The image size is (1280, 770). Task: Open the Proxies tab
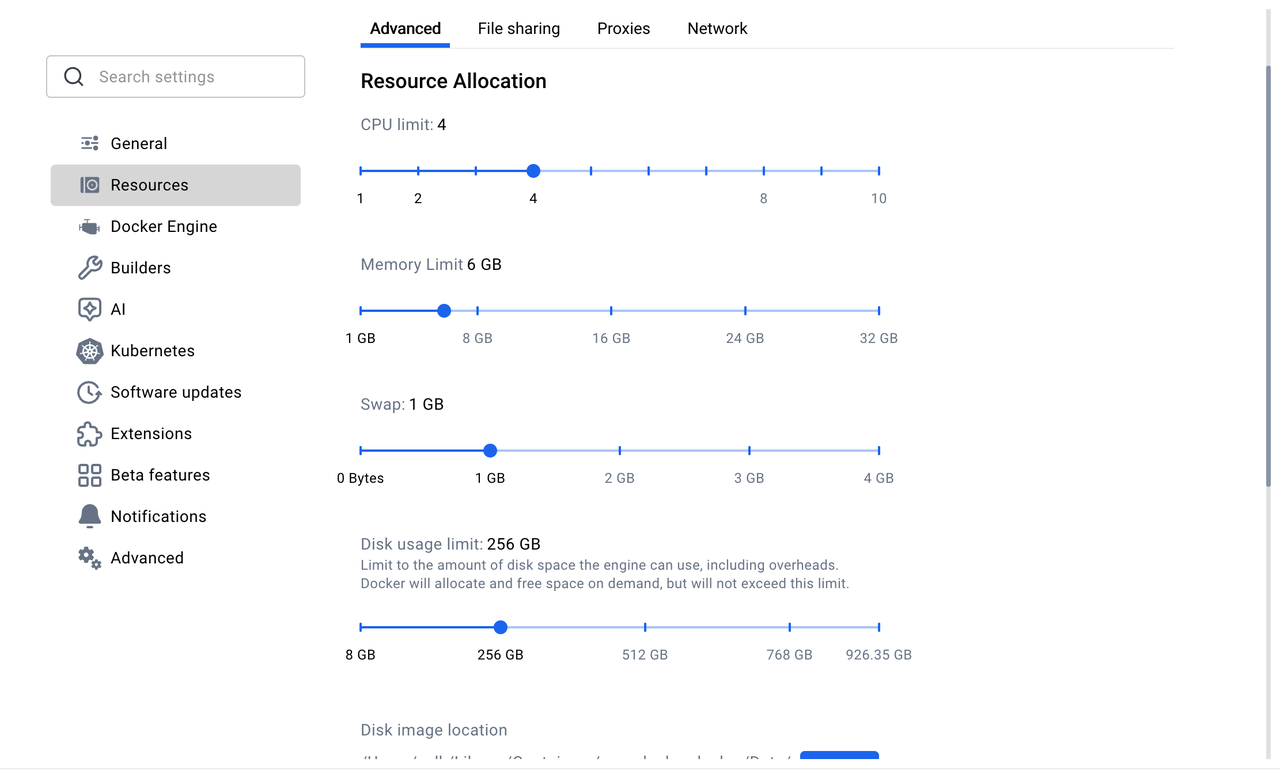click(623, 29)
